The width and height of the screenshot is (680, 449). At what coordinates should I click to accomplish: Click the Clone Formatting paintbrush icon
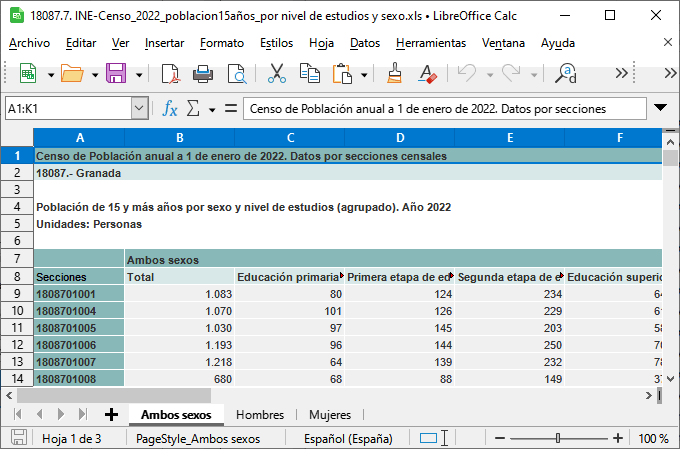pyautogui.click(x=395, y=73)
